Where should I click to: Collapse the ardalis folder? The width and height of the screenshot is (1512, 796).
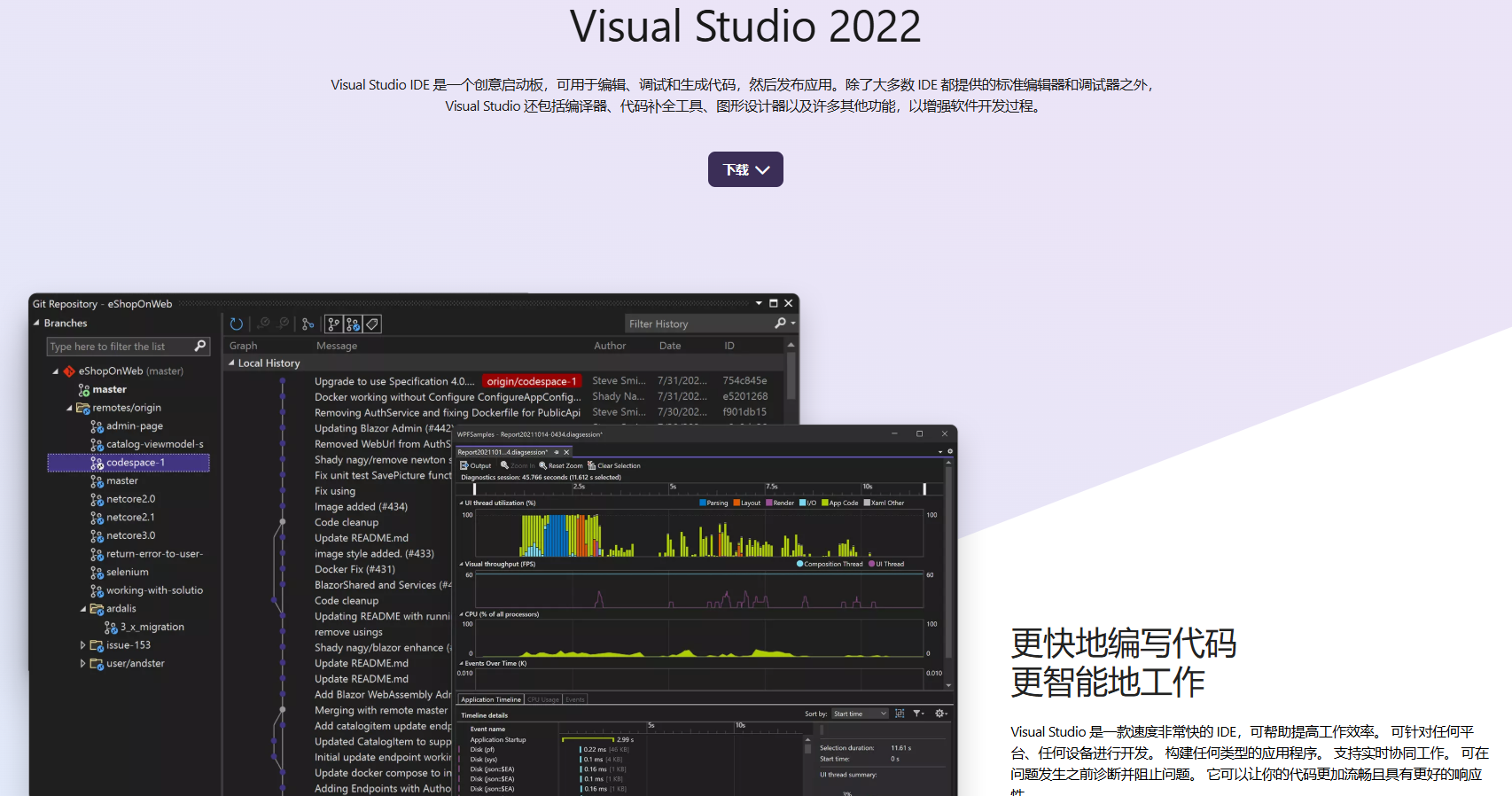(84, 609)
